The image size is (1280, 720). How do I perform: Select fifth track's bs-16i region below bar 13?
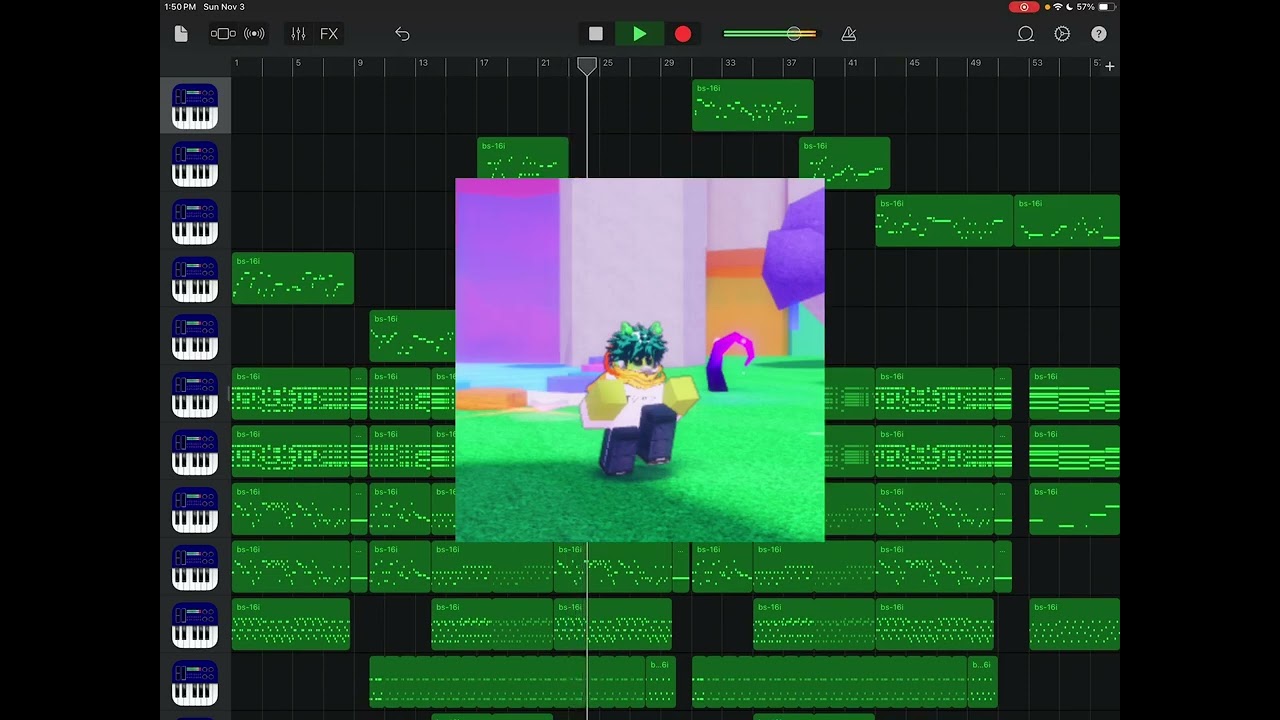(x=413, y=336)
